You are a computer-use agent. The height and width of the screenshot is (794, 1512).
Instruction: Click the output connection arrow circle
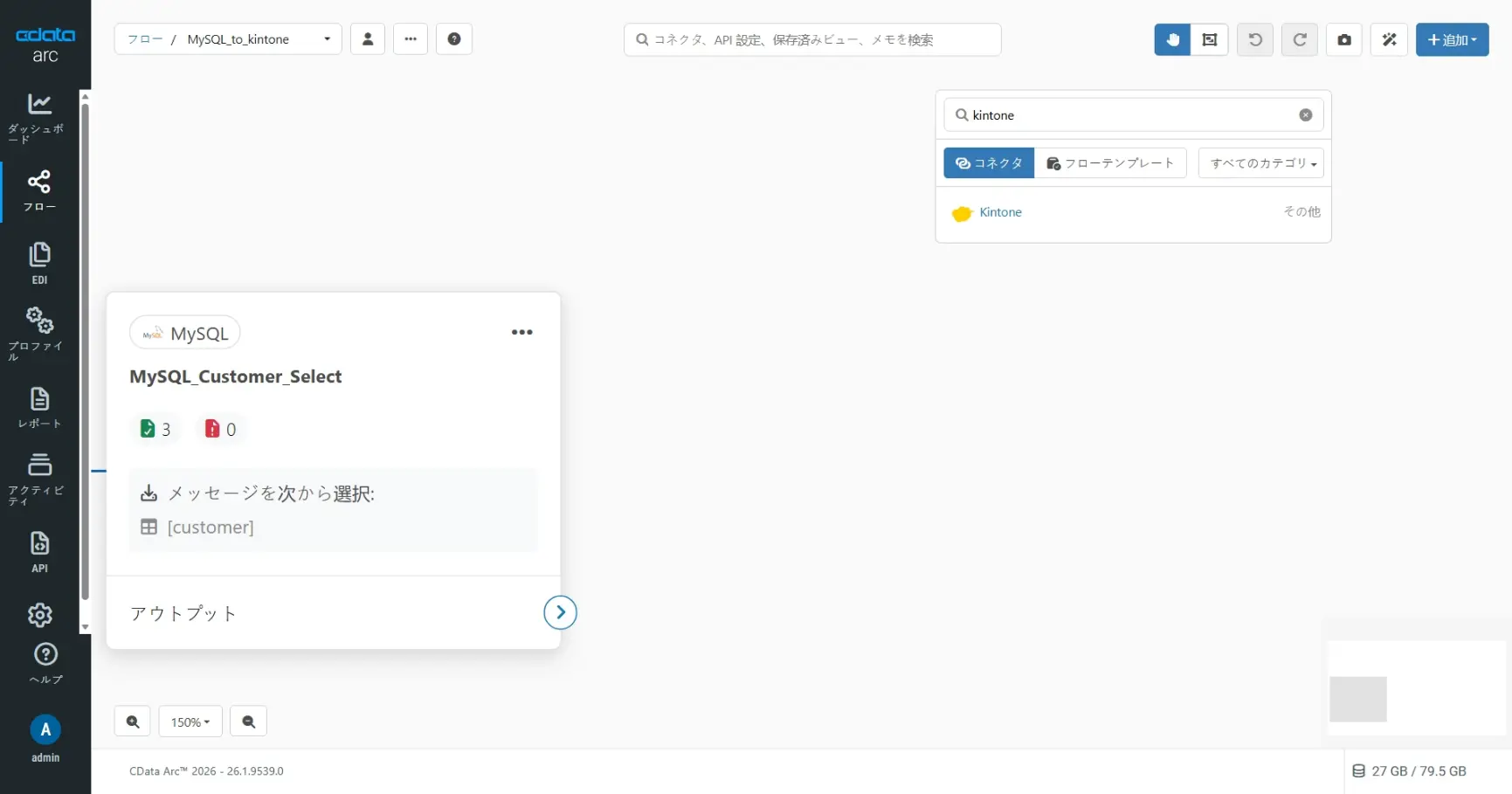[x=561, y=612]
